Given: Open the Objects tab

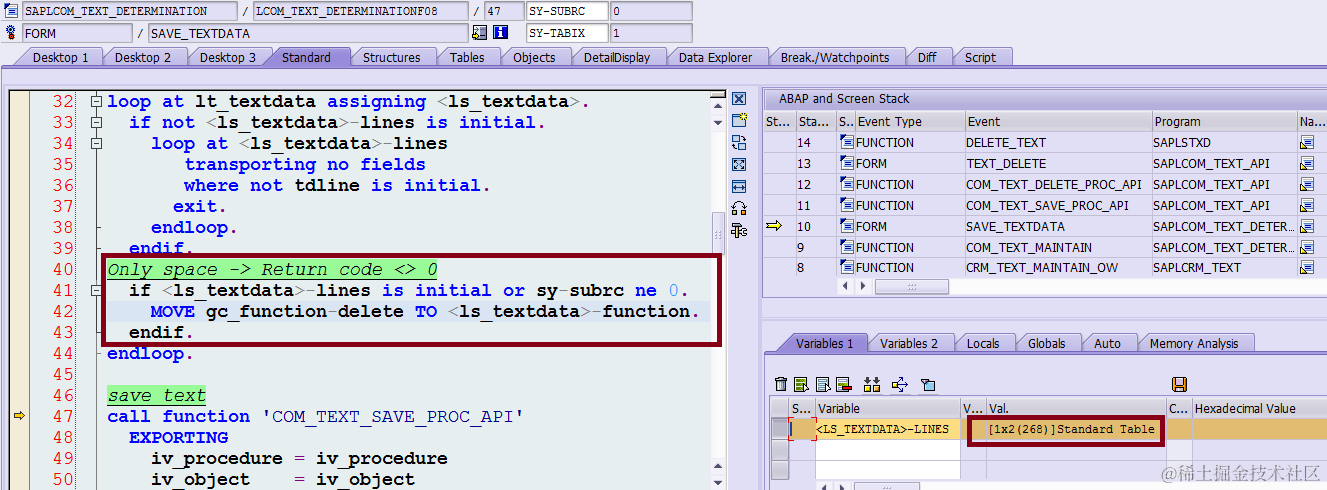Looking at the screenshot, I should point(534,57).
